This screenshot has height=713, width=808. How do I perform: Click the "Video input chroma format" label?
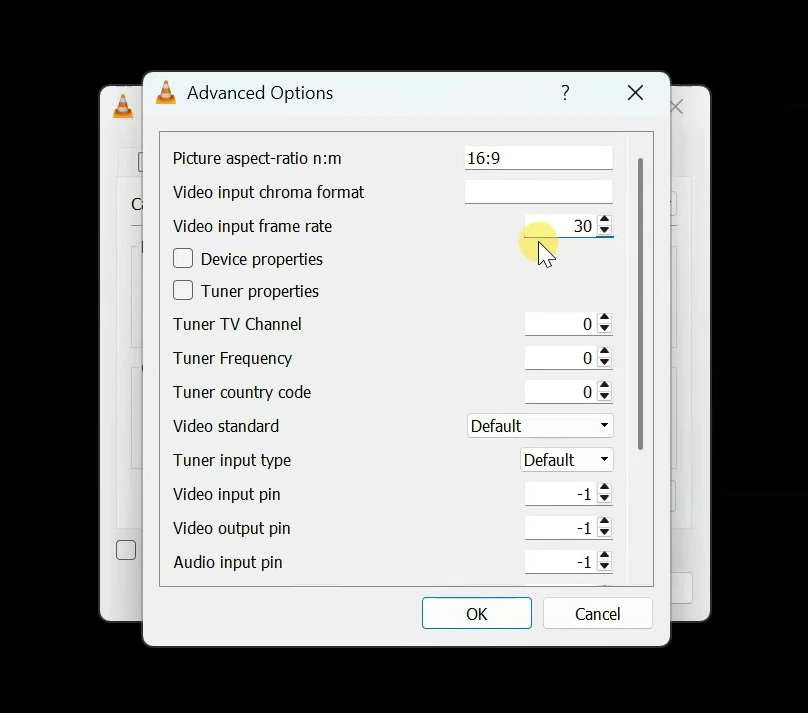(268, 192)
